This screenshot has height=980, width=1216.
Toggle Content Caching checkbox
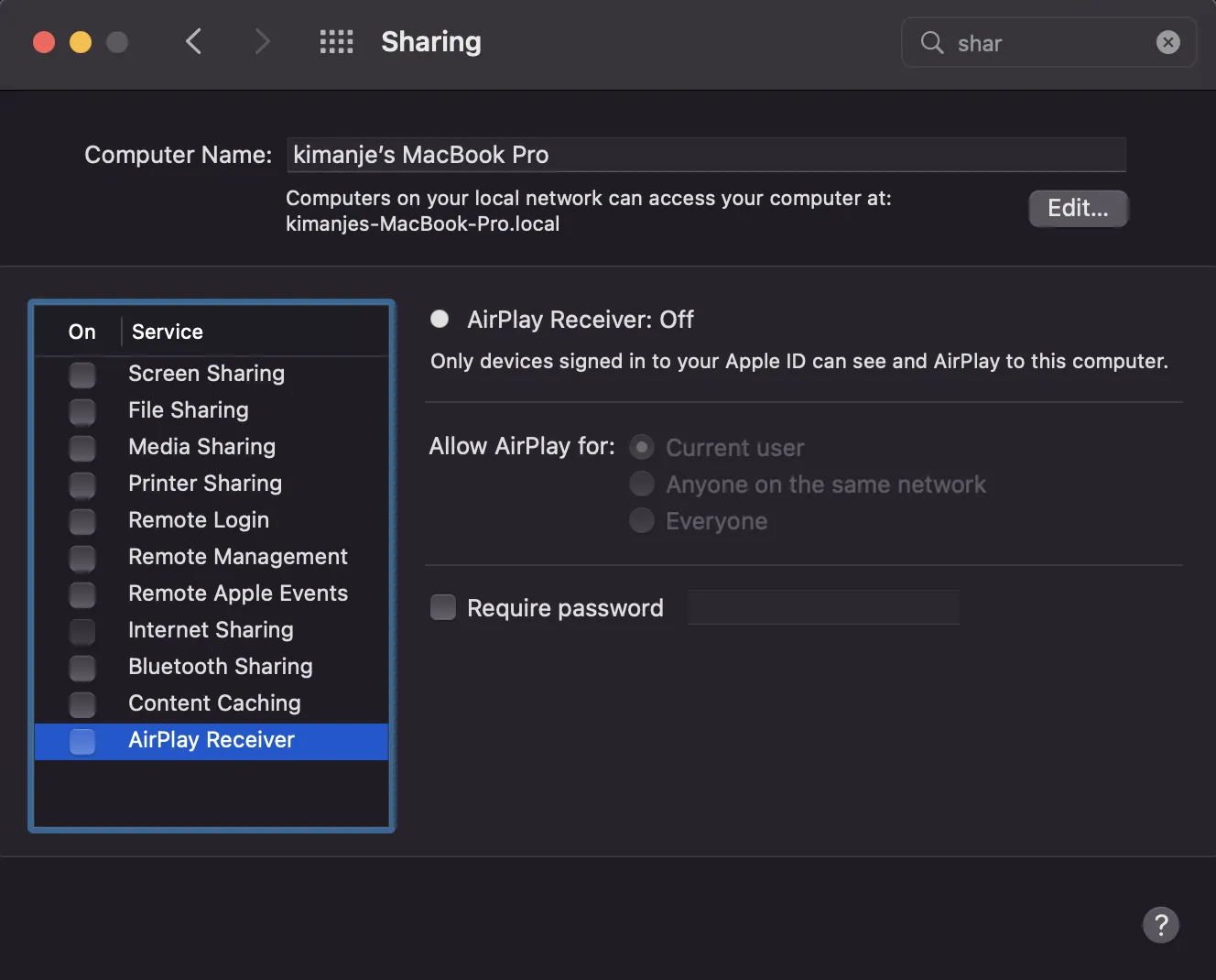tap(82, 704)
